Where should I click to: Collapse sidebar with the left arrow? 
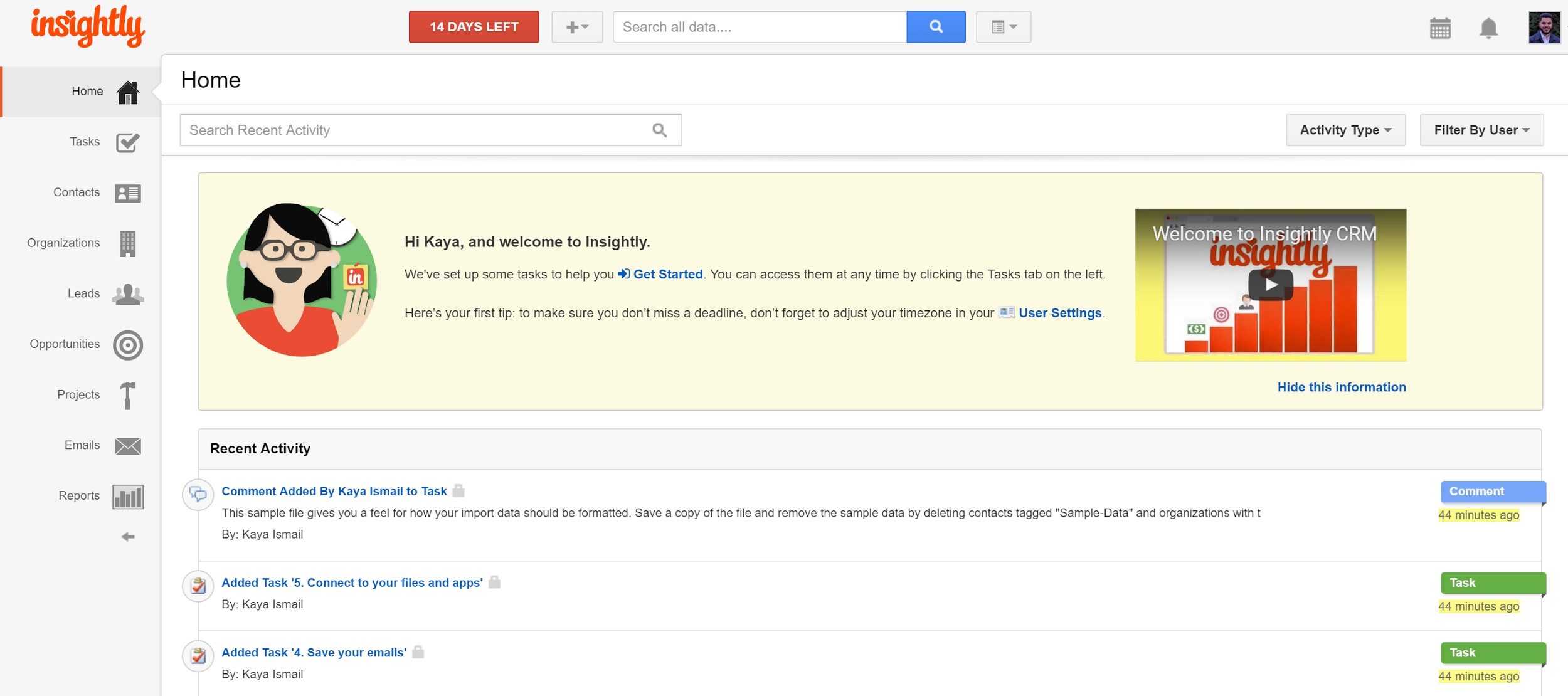click(128, 537)
